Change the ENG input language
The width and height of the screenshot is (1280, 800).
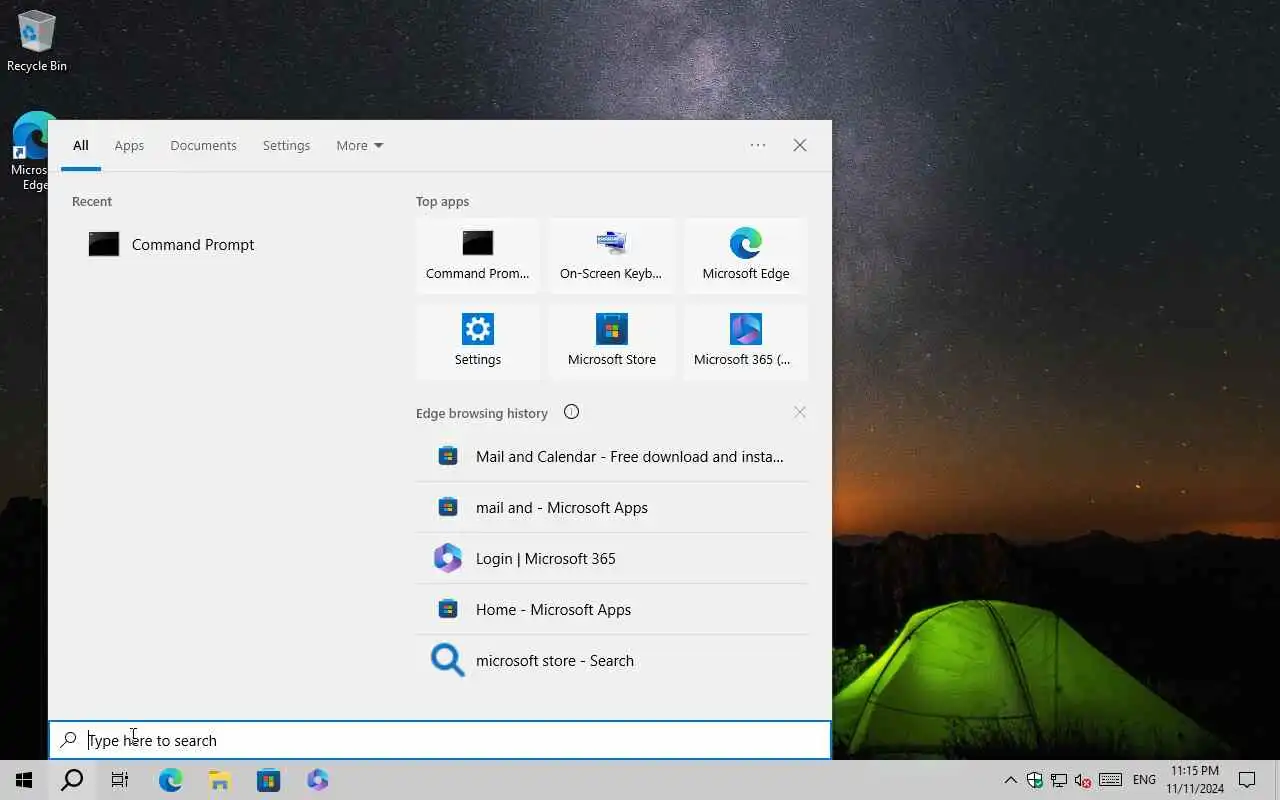pos(1144,780)
